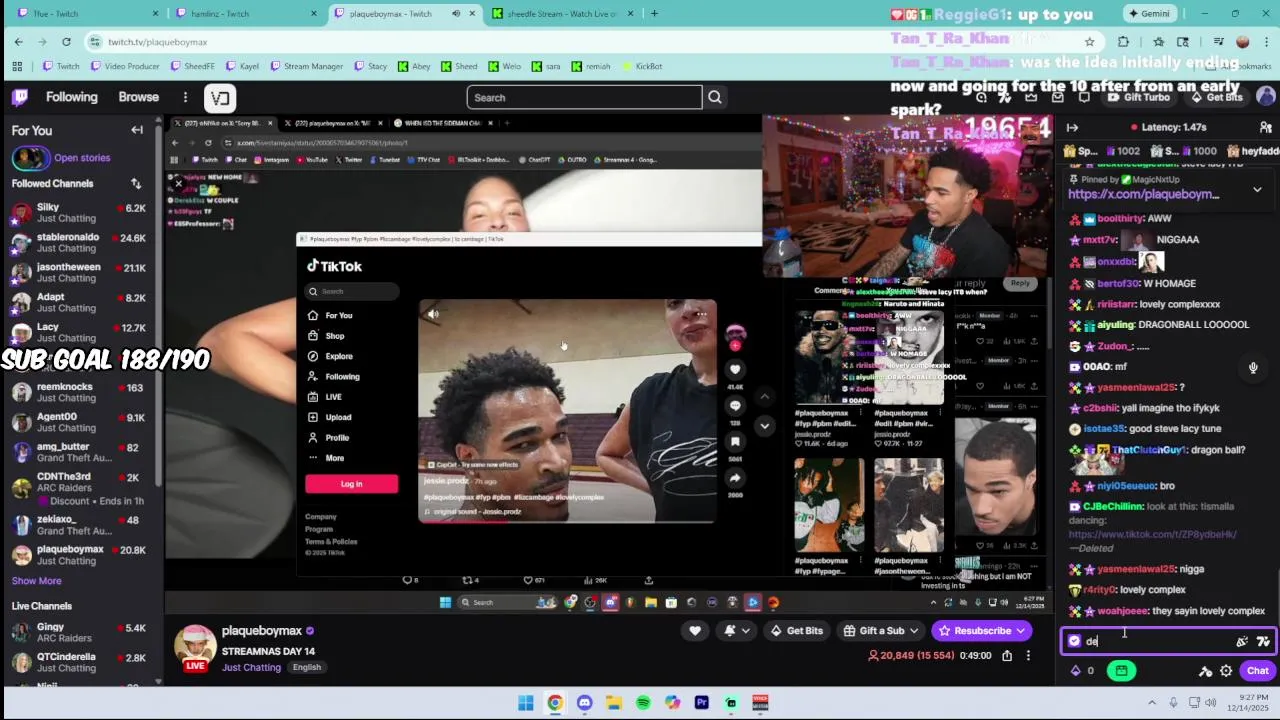
Task: Reload the browser page
Action: coord(66,42)
